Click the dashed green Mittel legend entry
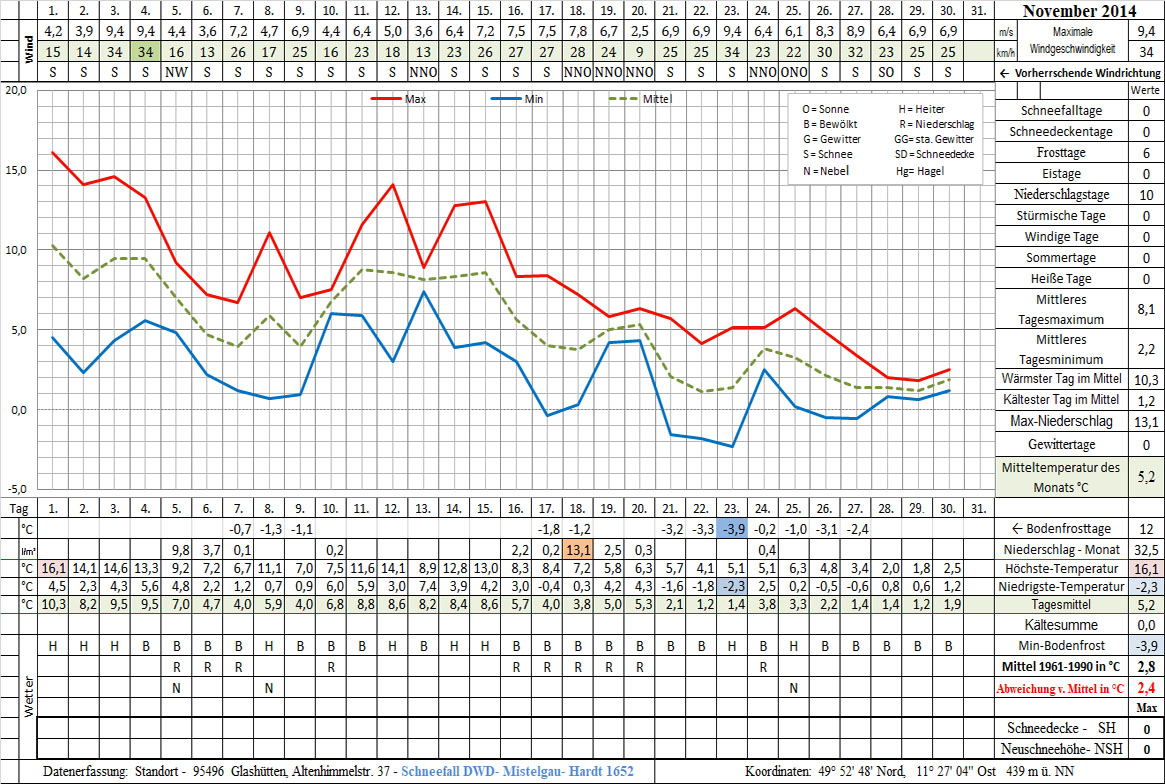1165x784 pixels. click(x=640, y=100)
